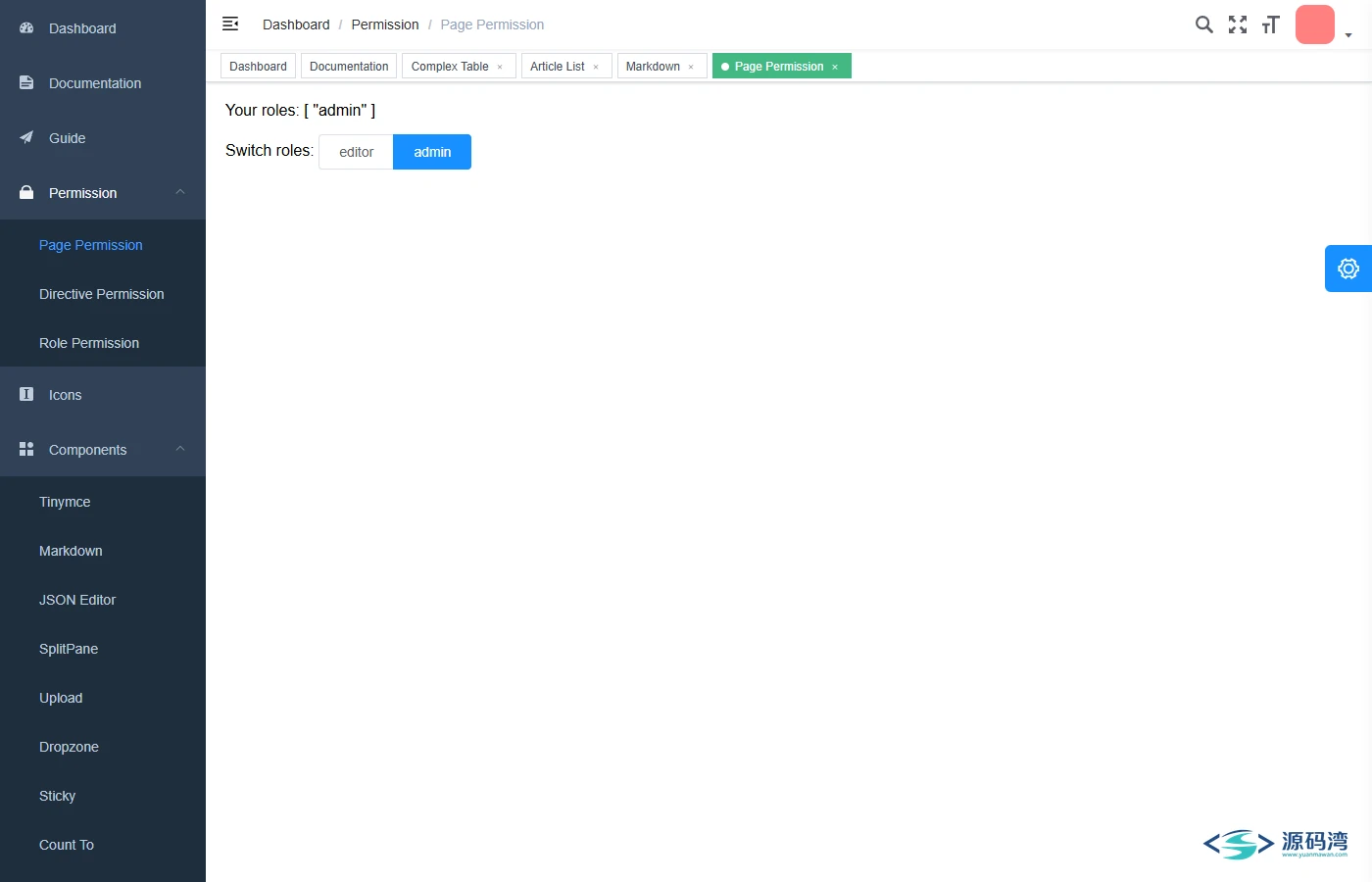Click the Icons sidebar menu icon

pyautogui.click(x=26, y=395)
